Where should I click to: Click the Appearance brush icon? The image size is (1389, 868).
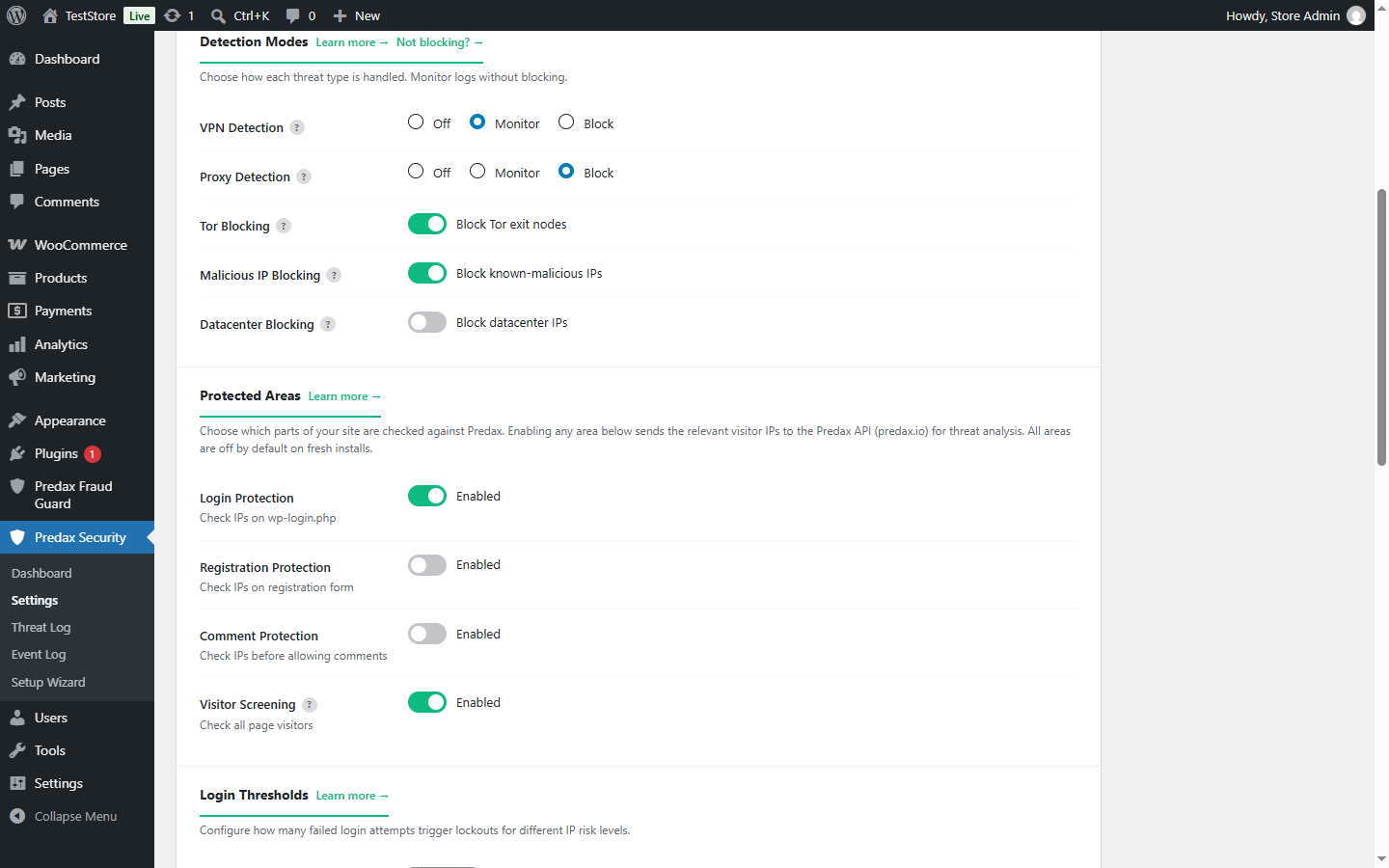pyautogui.click(x=17, y=420)
